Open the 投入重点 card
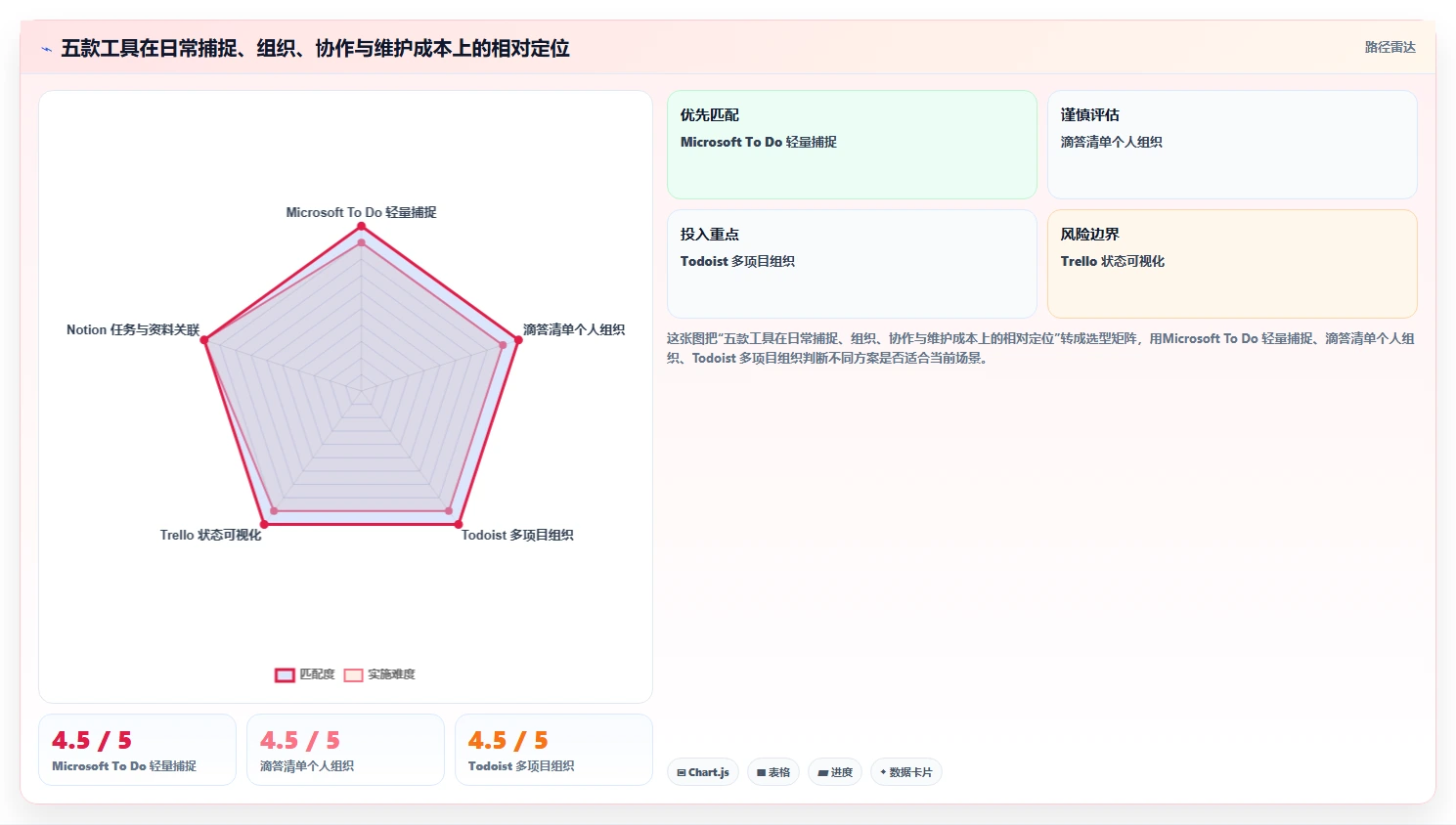 (x=852, y=264)
